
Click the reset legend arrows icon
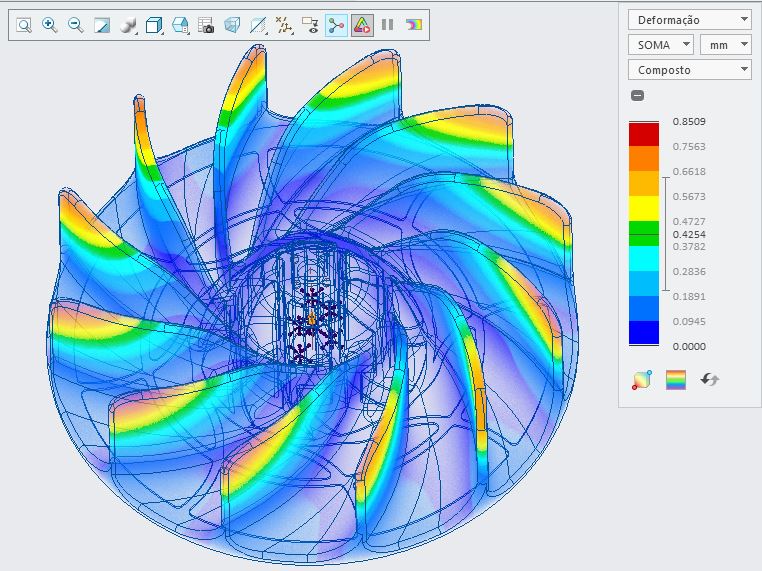(x=710, y=380)
